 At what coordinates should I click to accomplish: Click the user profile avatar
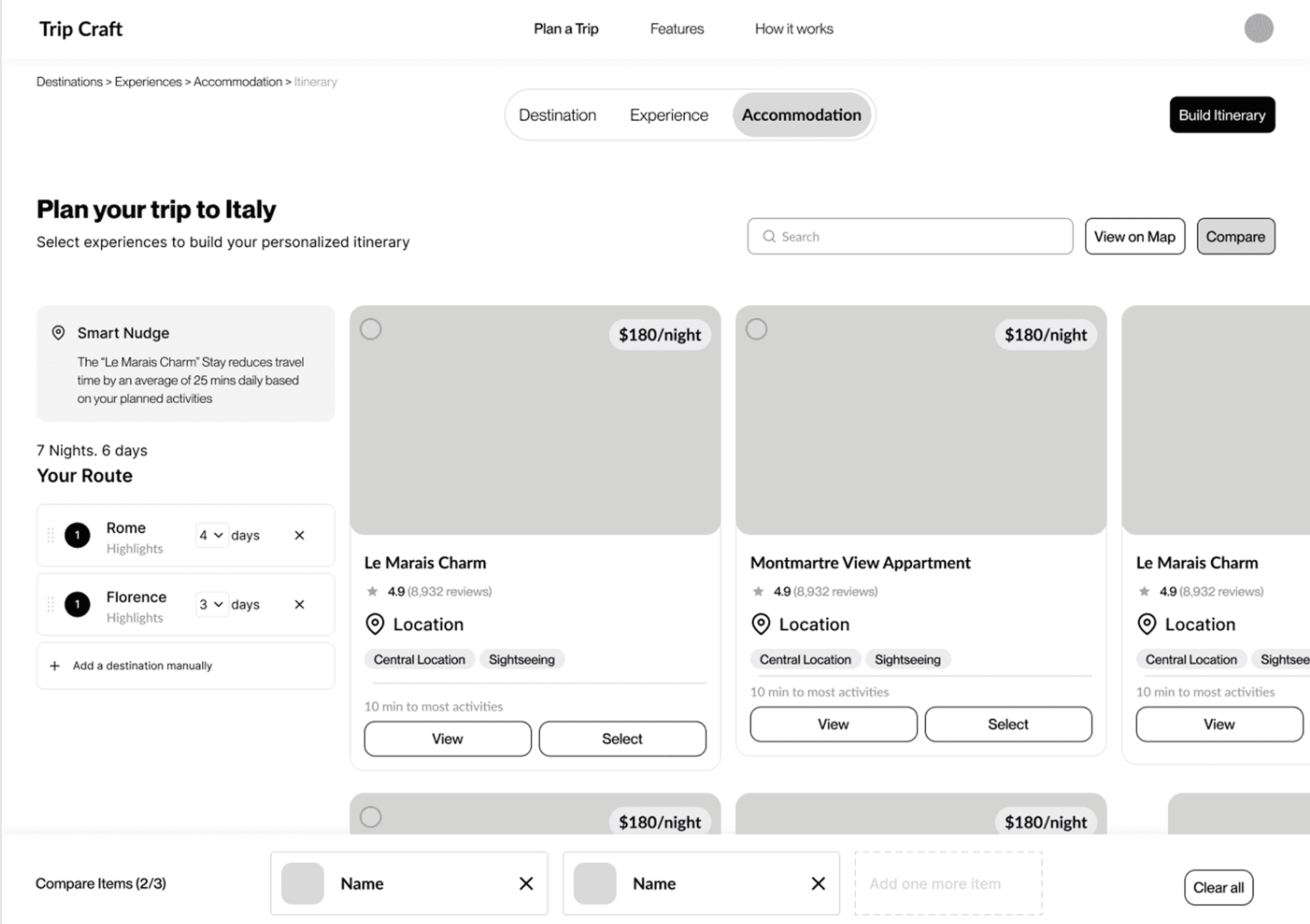(1258, 29)
